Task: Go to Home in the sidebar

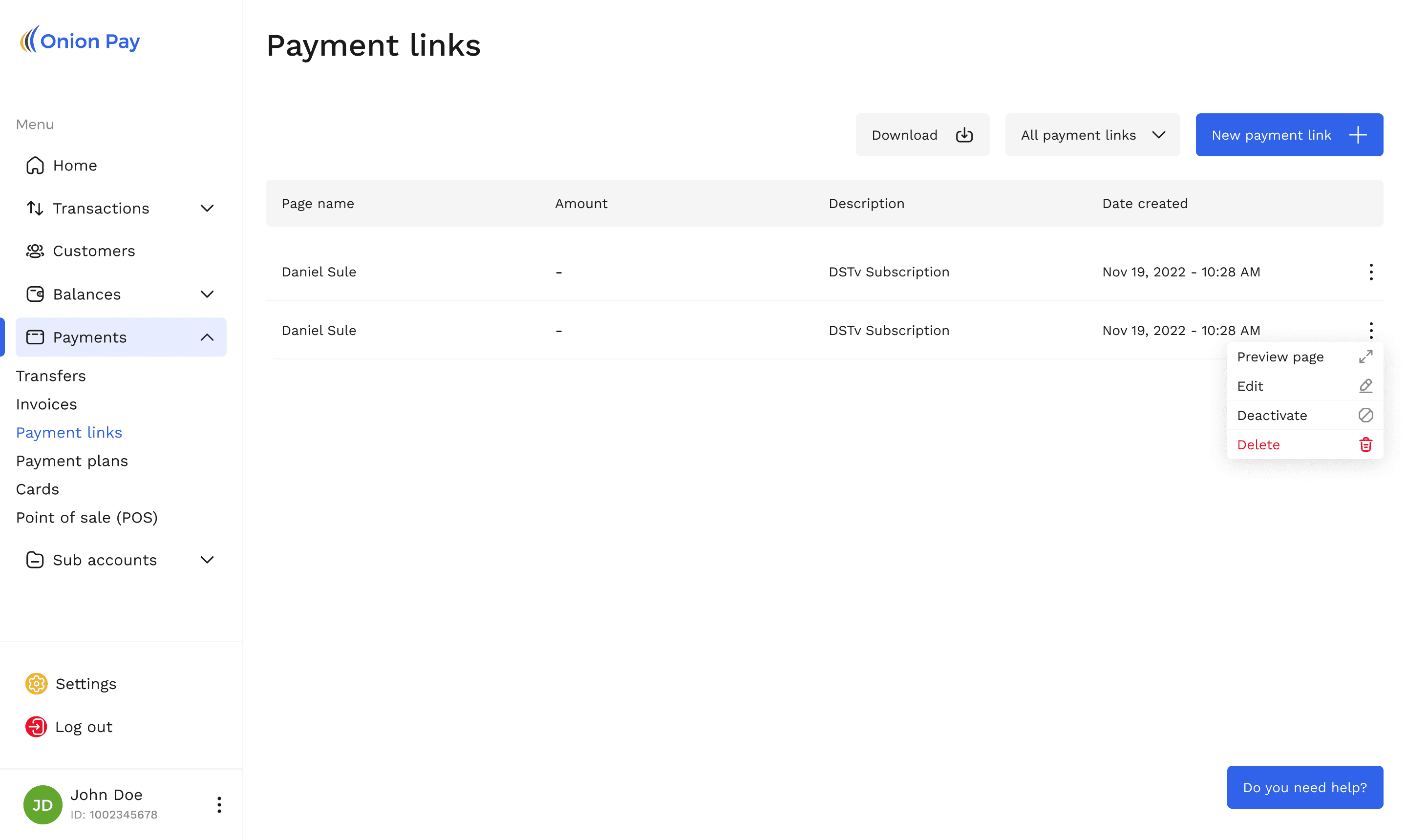Action: [x=121, y=165]
